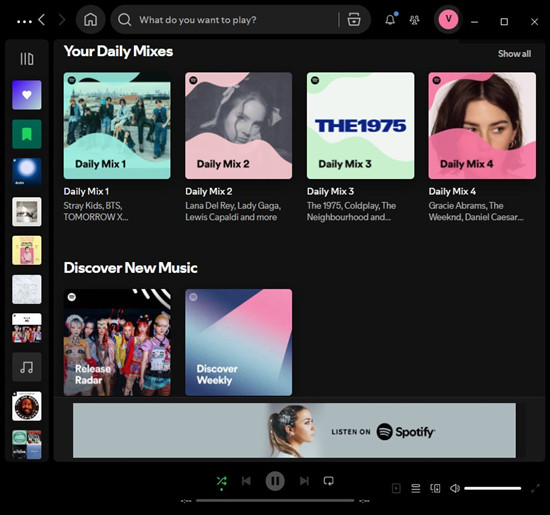
Task: Open the bearded man podcast cover
Action: (x=27, y=406)
